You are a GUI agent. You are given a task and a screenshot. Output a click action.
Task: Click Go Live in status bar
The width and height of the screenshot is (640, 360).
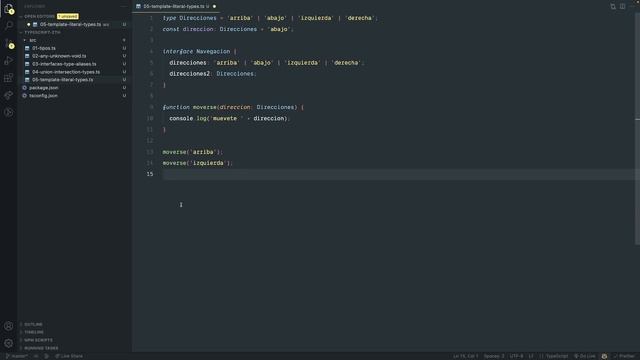tap(585, 356)
